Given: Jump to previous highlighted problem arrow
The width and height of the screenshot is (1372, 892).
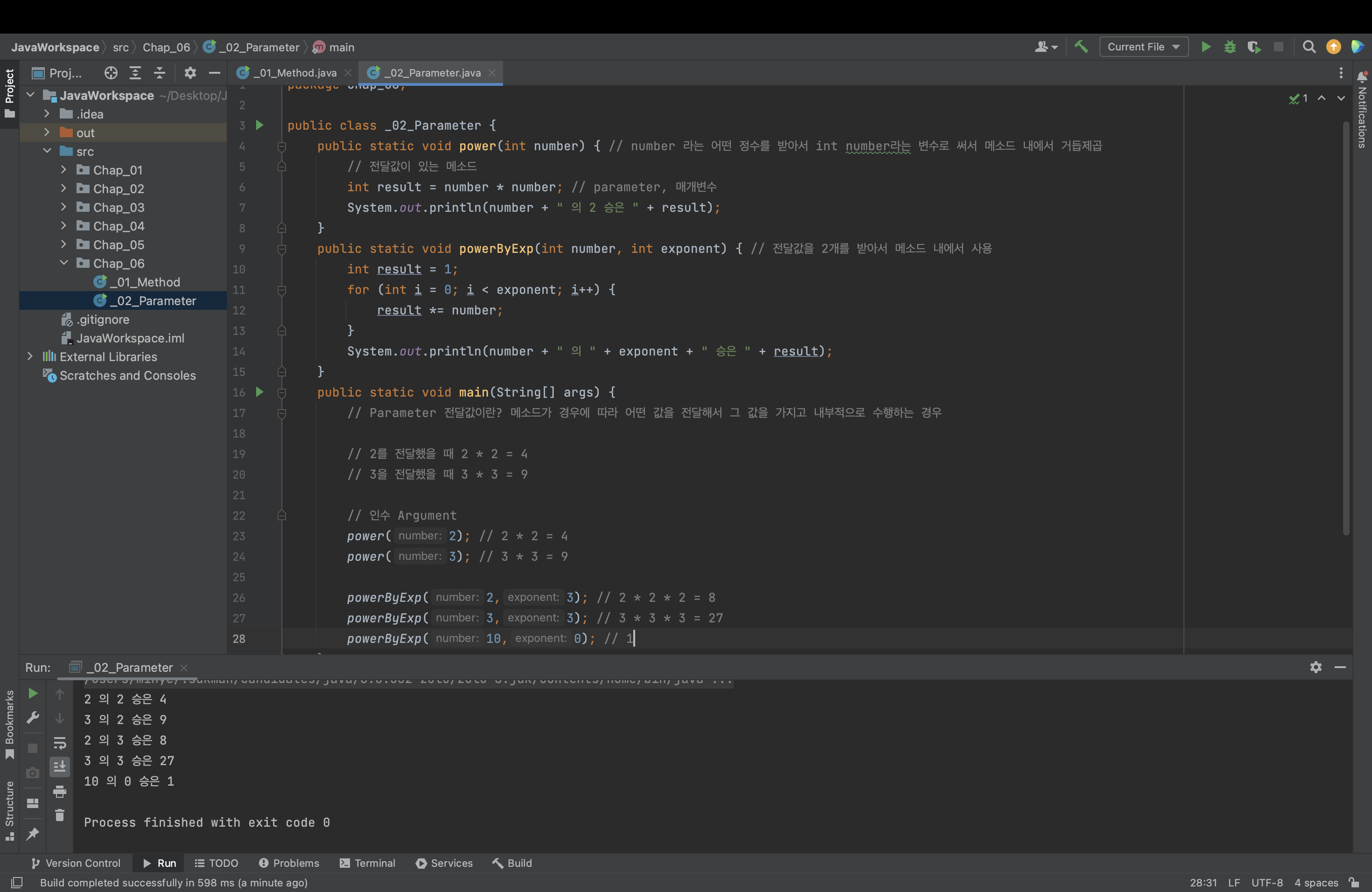Looking at the screenshot, I should pos(1321,98).
